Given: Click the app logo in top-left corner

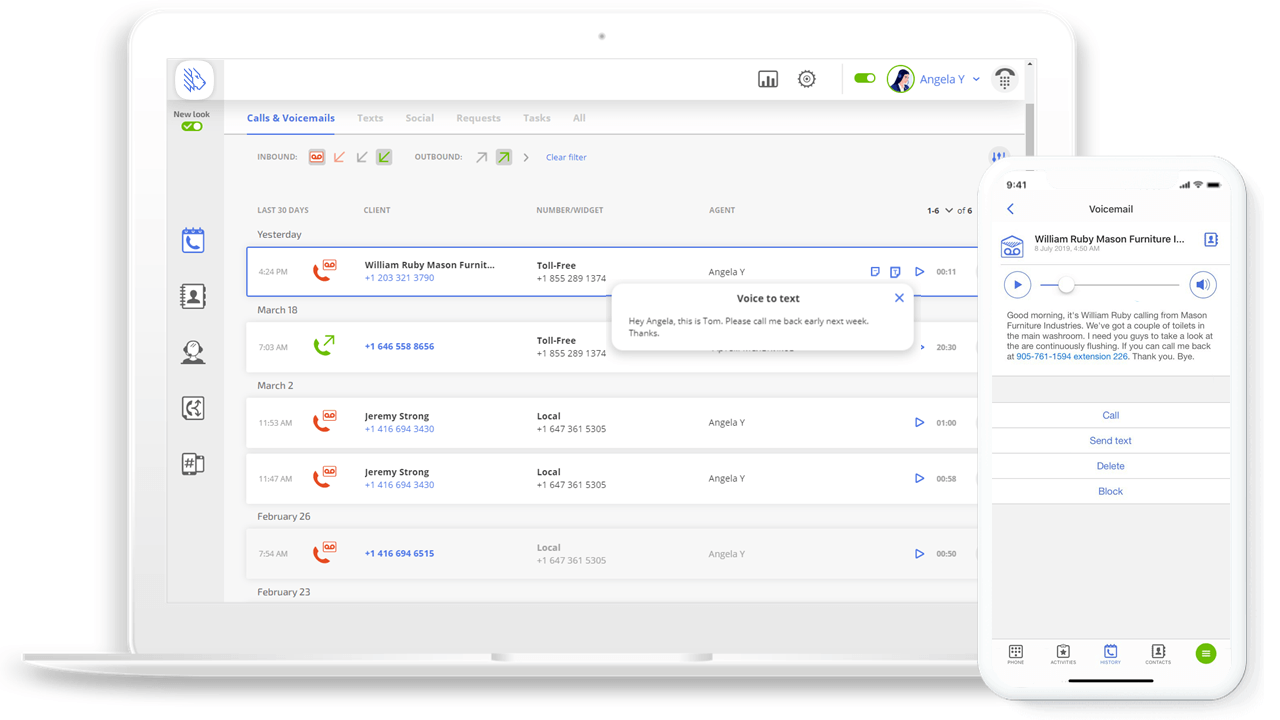Looking at the screenshot, I should 194,79.
